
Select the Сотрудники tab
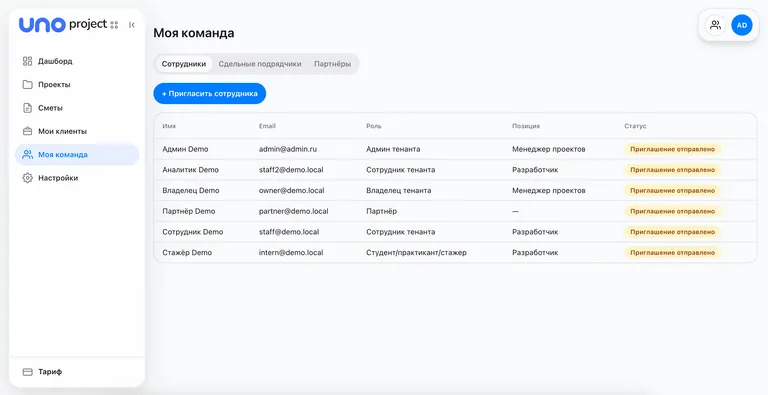click(184, 64)
